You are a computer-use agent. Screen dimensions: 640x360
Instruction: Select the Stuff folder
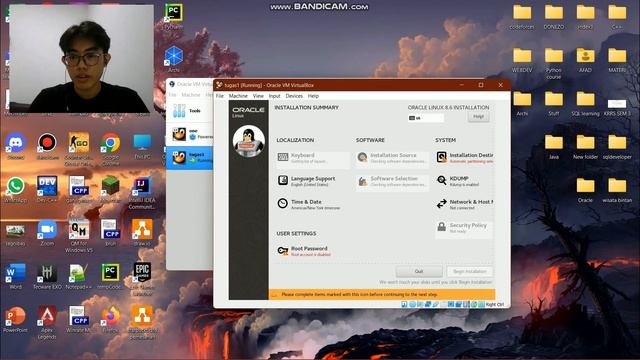[554, 104]
